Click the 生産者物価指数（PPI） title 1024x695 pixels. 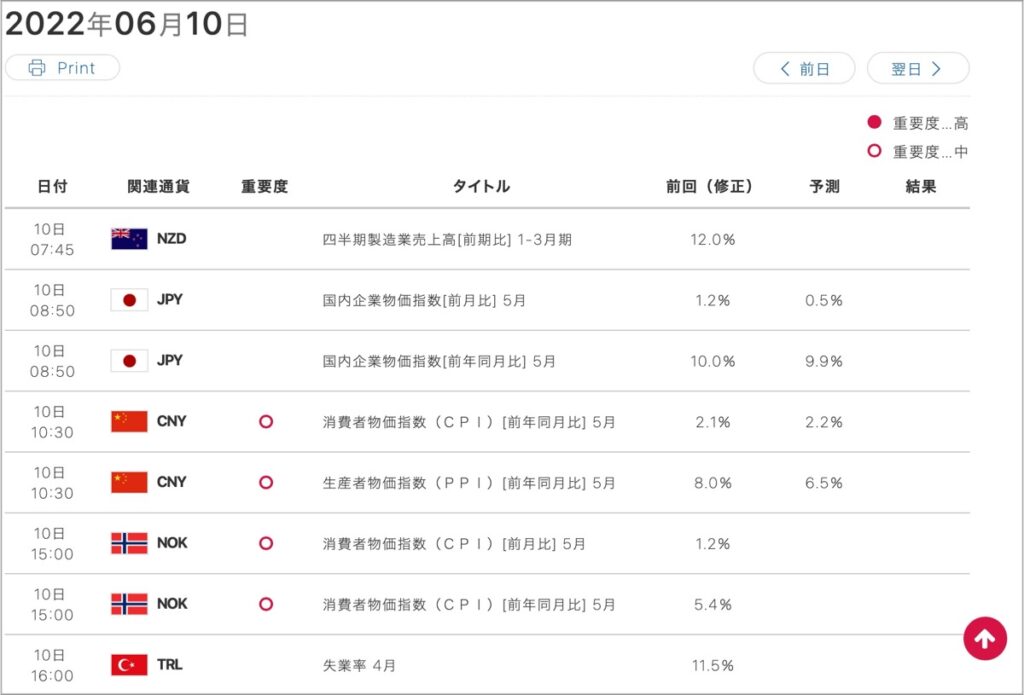469,483
